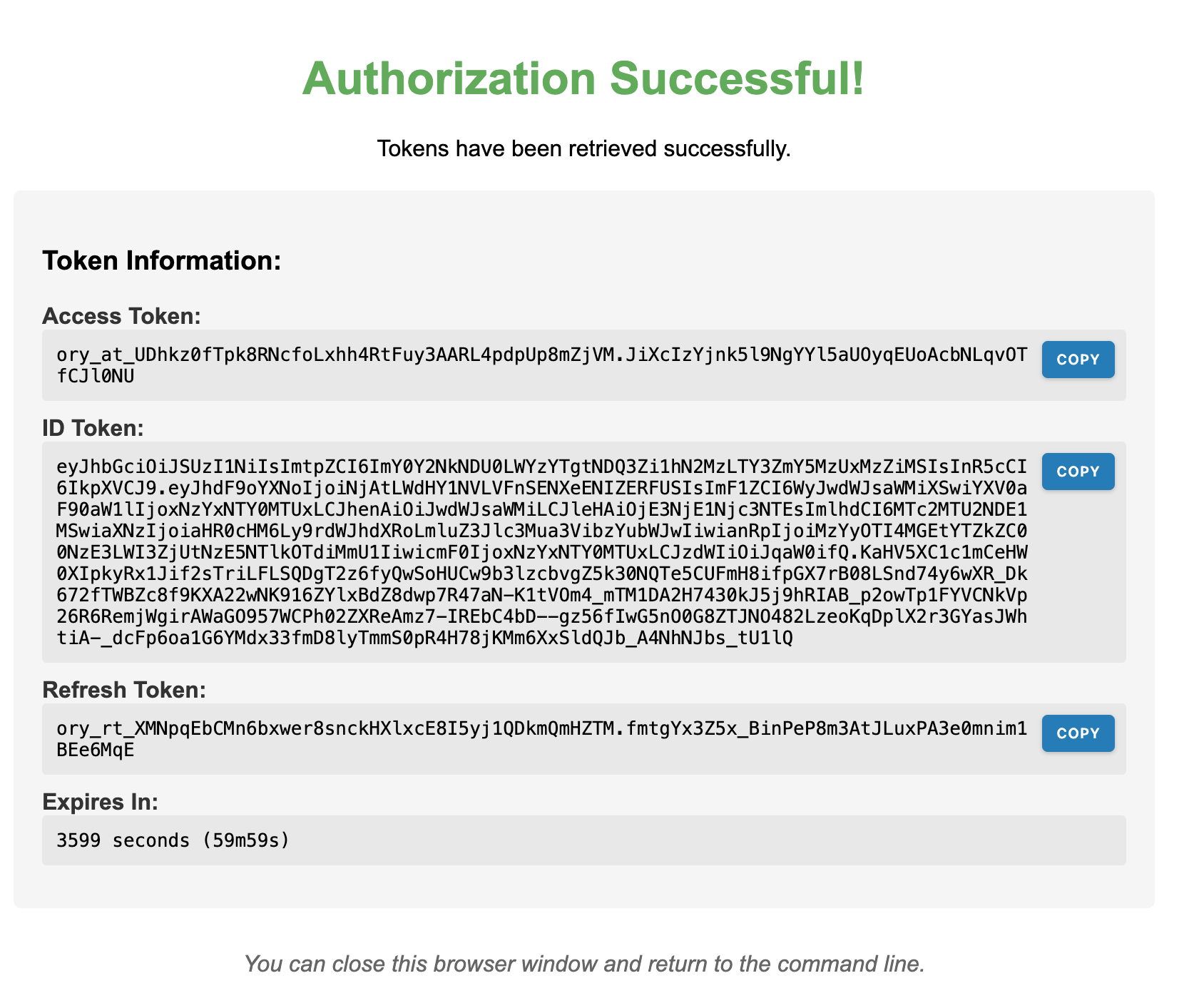
Task: Click the '3599 seconds' expiry value
Action: pyautogui.click(x=123, y=840)
